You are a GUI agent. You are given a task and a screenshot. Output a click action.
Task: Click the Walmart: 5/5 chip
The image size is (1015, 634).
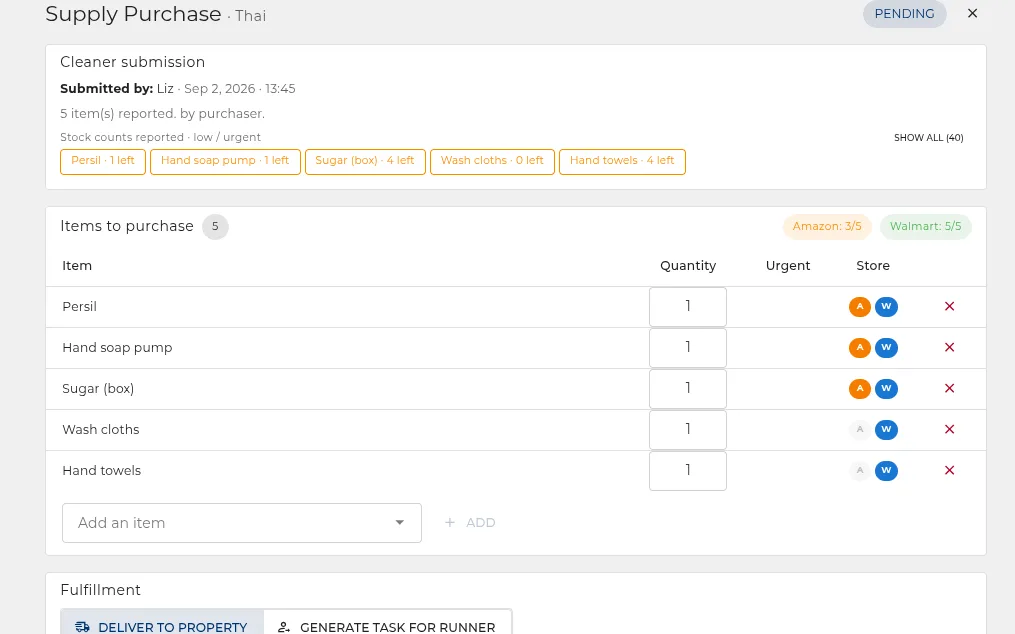[925, 227]
